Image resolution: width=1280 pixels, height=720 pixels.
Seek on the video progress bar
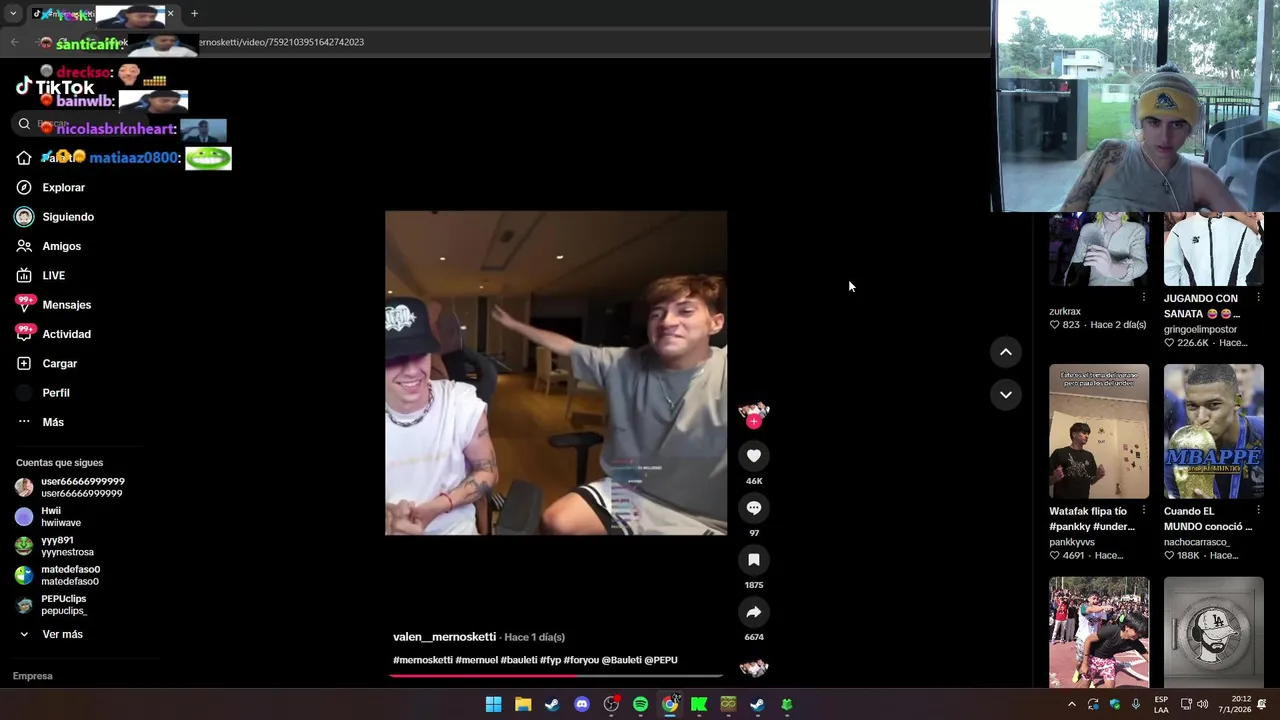556,675
